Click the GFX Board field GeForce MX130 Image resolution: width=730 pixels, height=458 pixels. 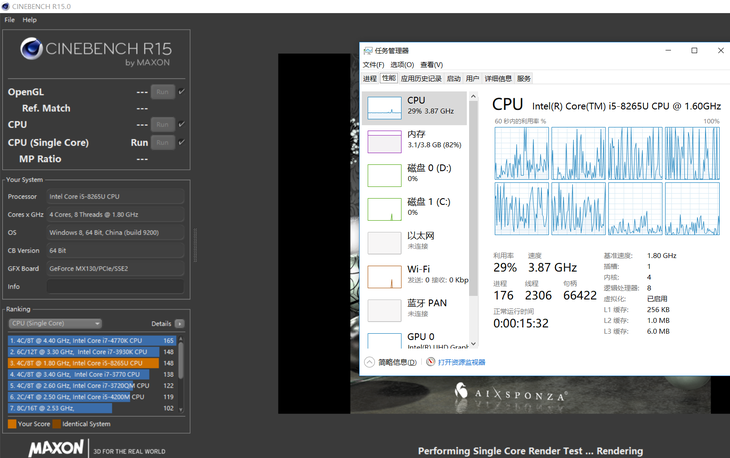point(115,269)
